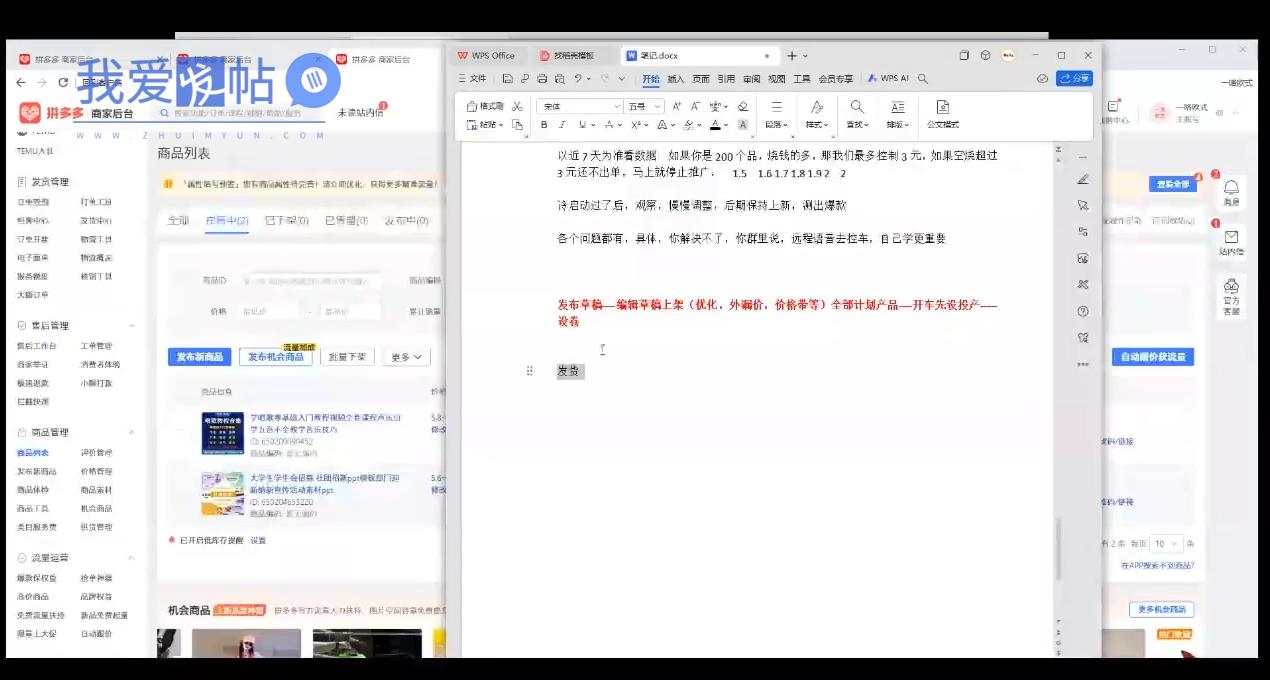Click the Clear Formatting eraser icon

(742, 106)
